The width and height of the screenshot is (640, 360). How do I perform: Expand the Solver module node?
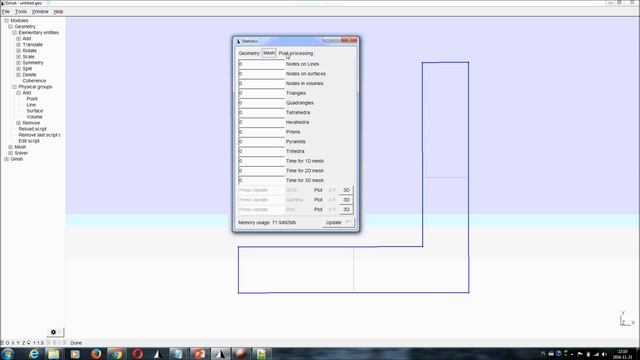coord(11,153)
